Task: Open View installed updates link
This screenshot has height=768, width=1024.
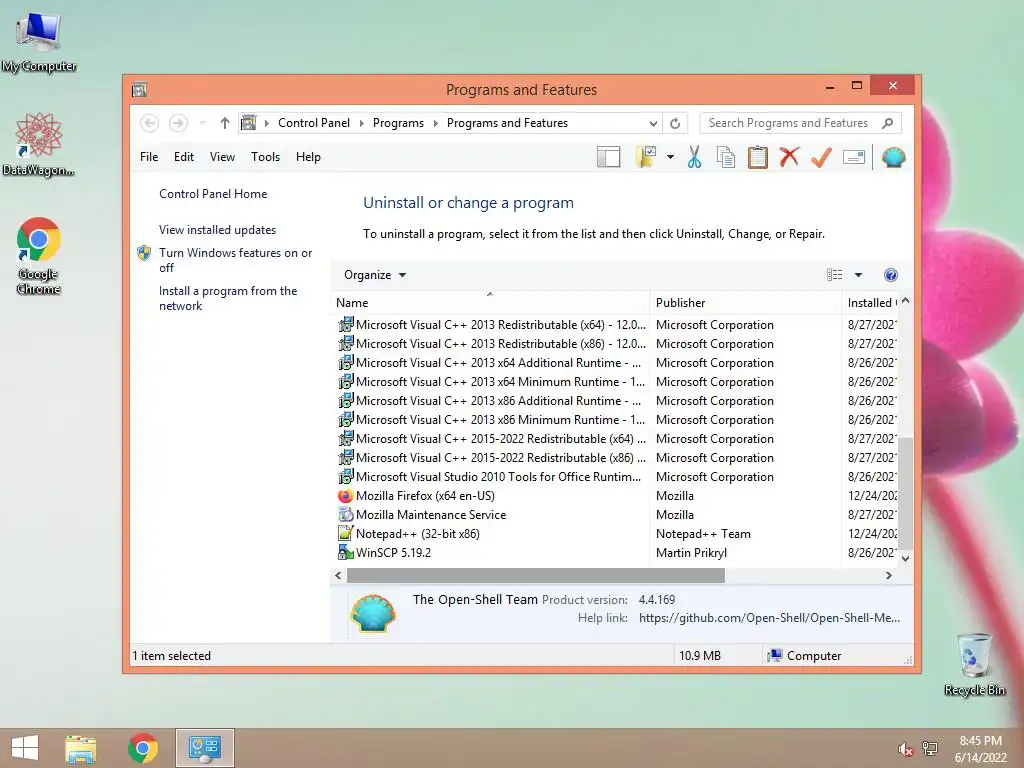Action: pyautogui.click(x=217, y=230)
